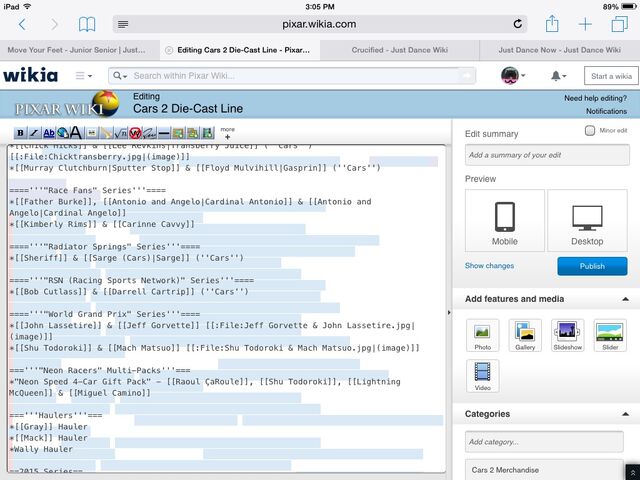Open Safari bookmarks
Viewport: 640px width, 480px height.
point(87,24)
